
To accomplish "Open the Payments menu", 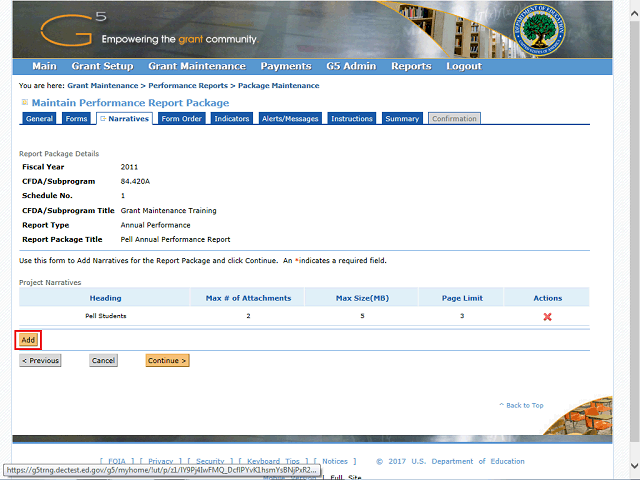I will point(286,66).
